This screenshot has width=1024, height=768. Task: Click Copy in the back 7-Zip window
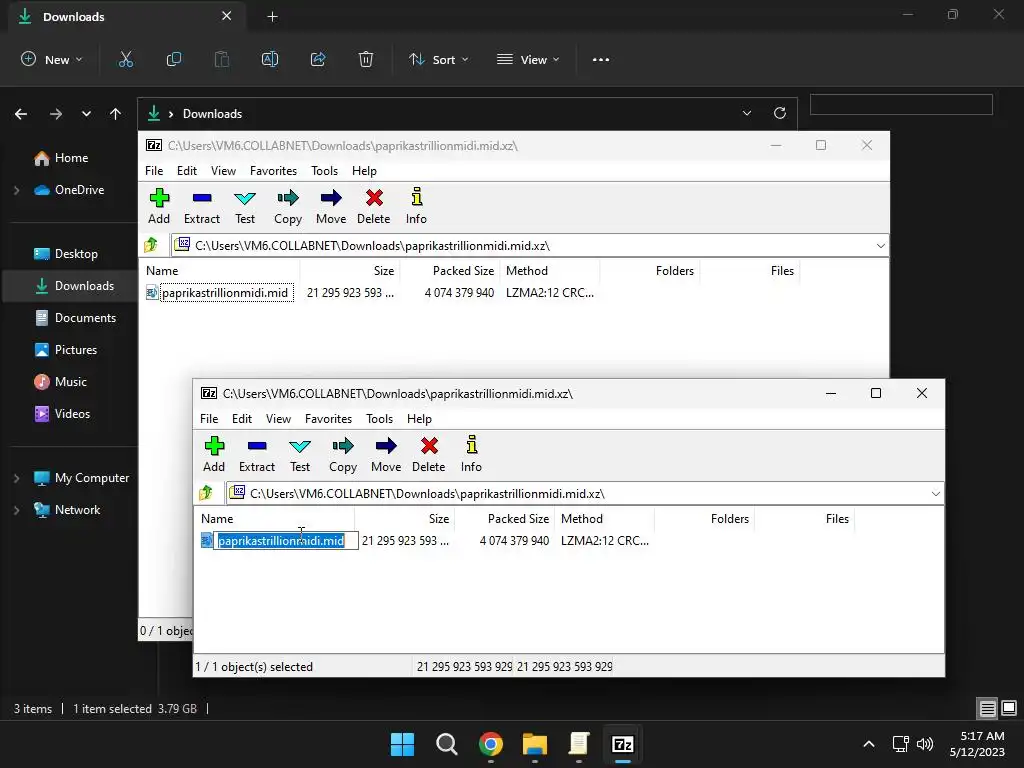288,206
